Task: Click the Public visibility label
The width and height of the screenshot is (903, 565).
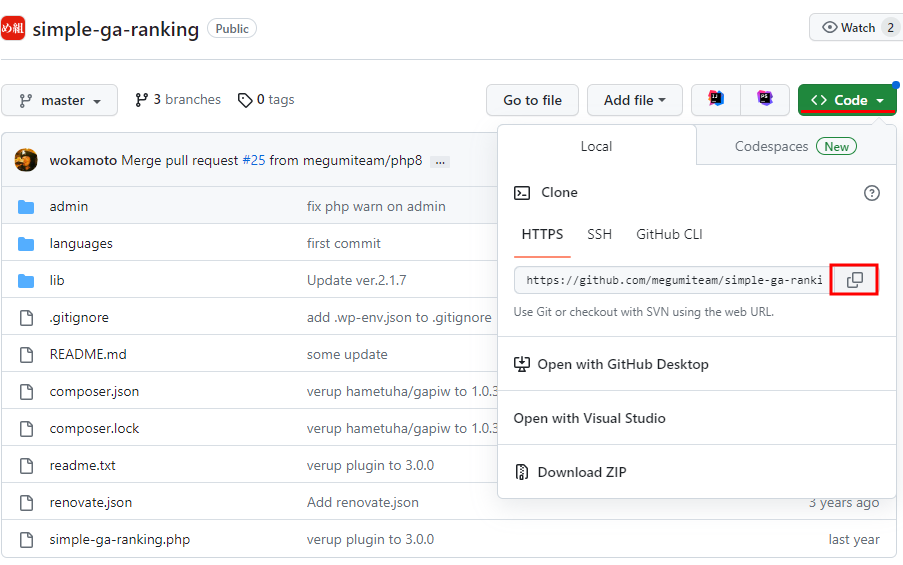Action: click(x=232, y=29)
